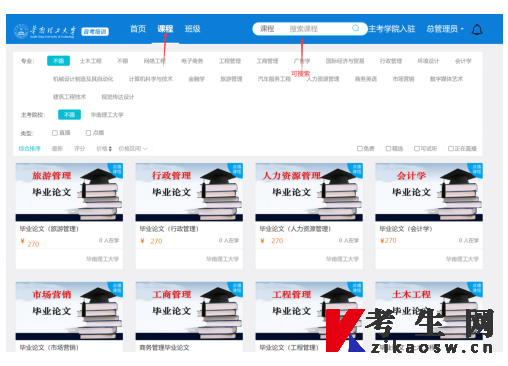Enable the 正在直播 filter checkbox
The width and height of the screenshot is (508, 366).
click(x=451, y=149)
